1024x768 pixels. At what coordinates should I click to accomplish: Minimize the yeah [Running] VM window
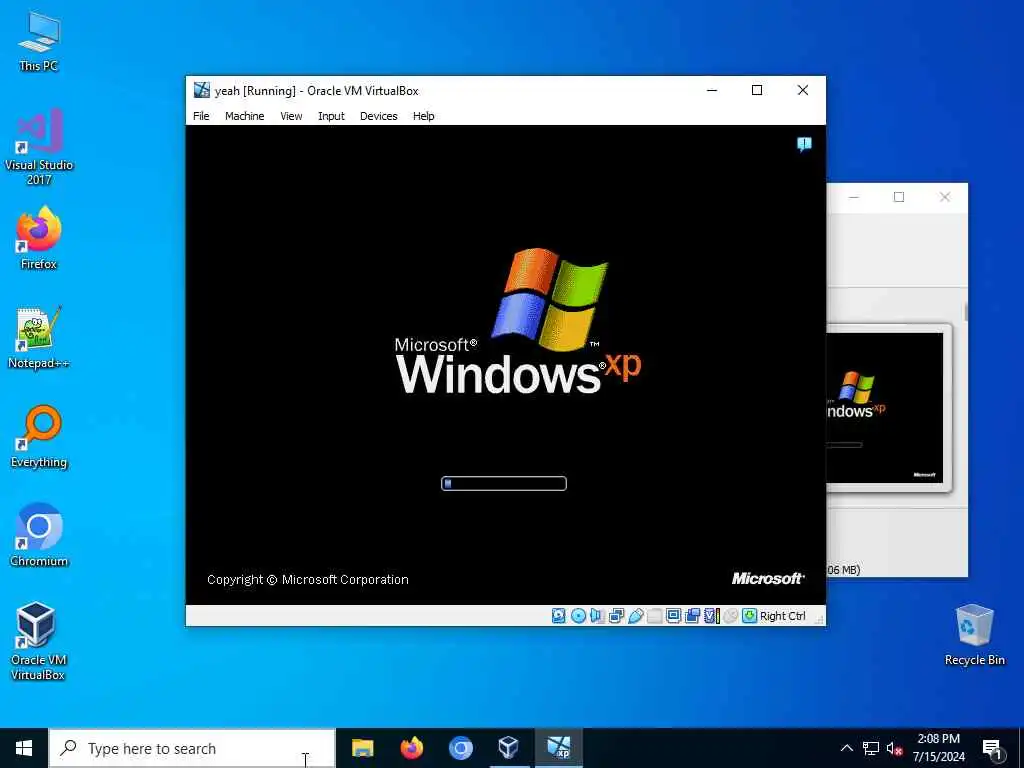pyautogui.click(x=712, y=90)
